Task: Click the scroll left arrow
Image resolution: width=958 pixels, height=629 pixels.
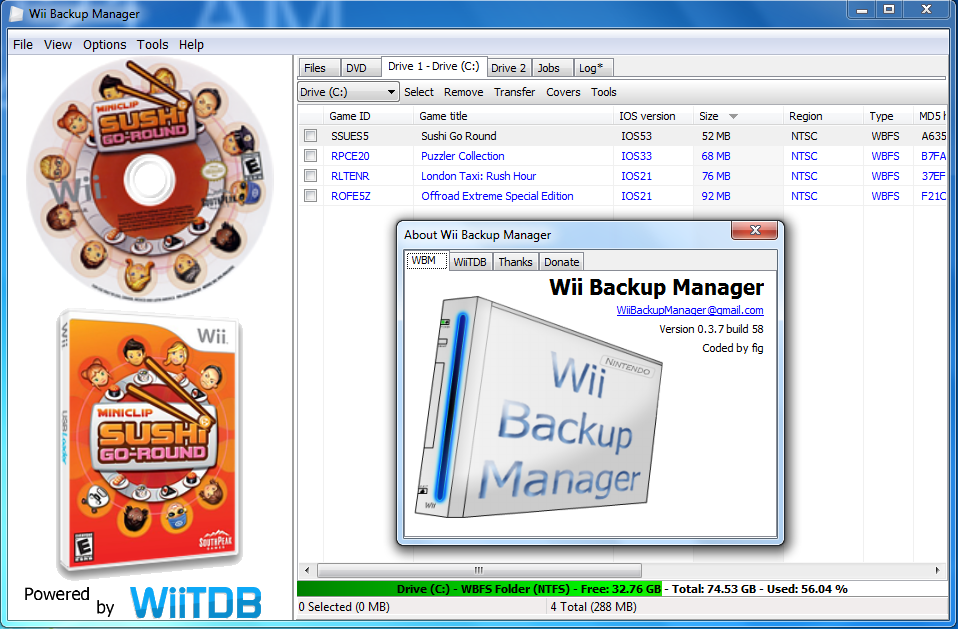Action: coord(307,570)
